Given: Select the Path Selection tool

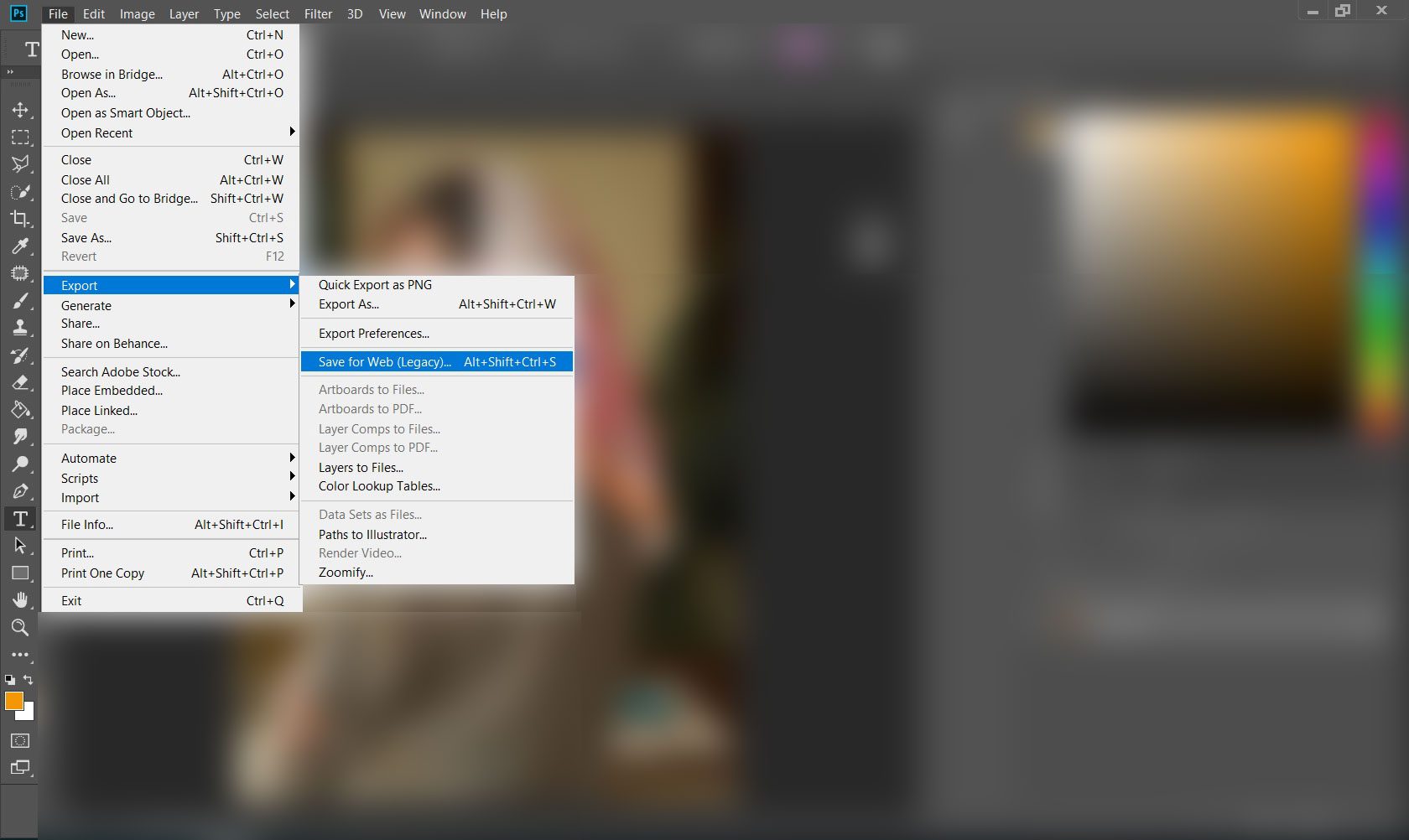Looking at the screenshot, I should [x=20, y=546].
